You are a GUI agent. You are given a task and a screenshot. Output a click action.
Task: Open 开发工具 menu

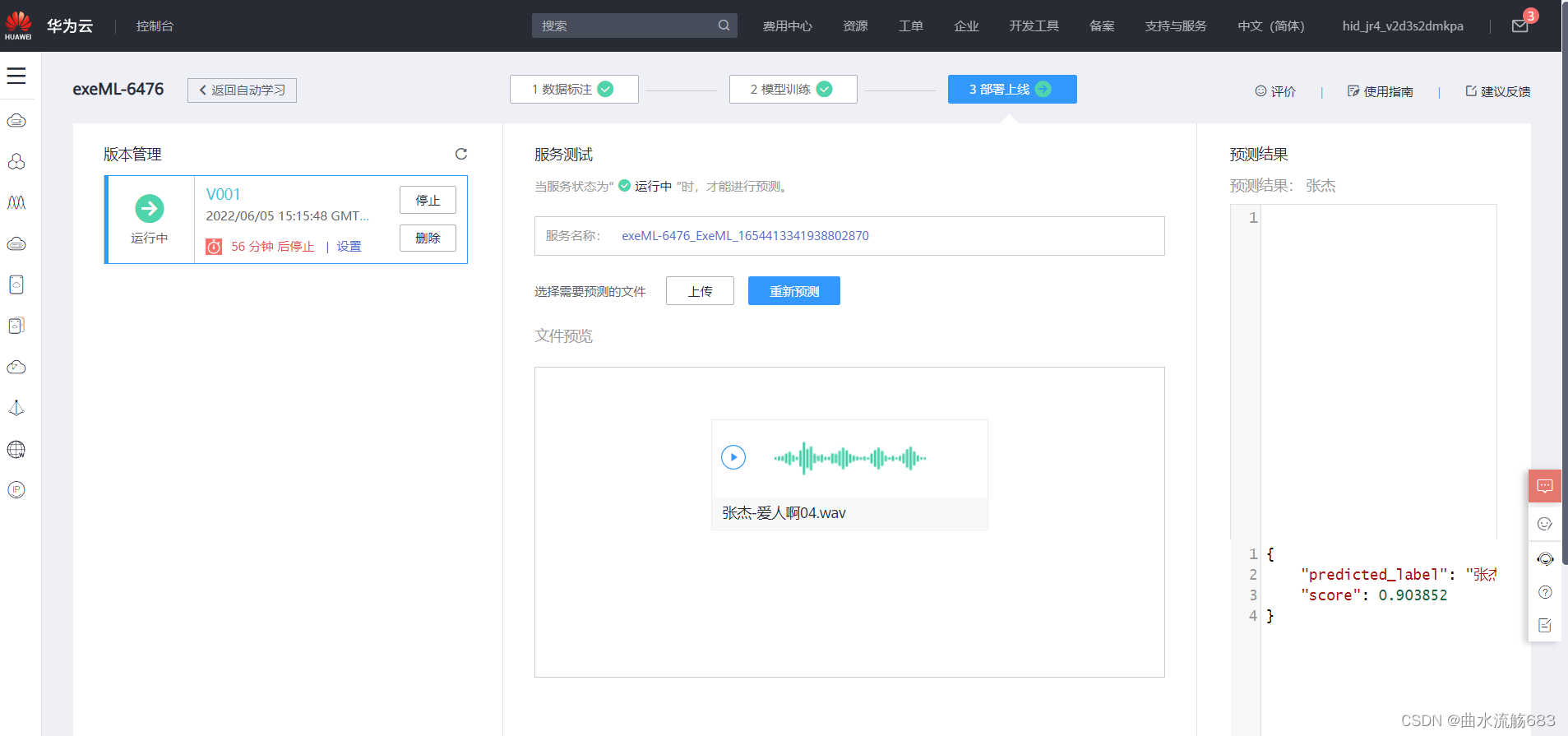[1034, 25]
